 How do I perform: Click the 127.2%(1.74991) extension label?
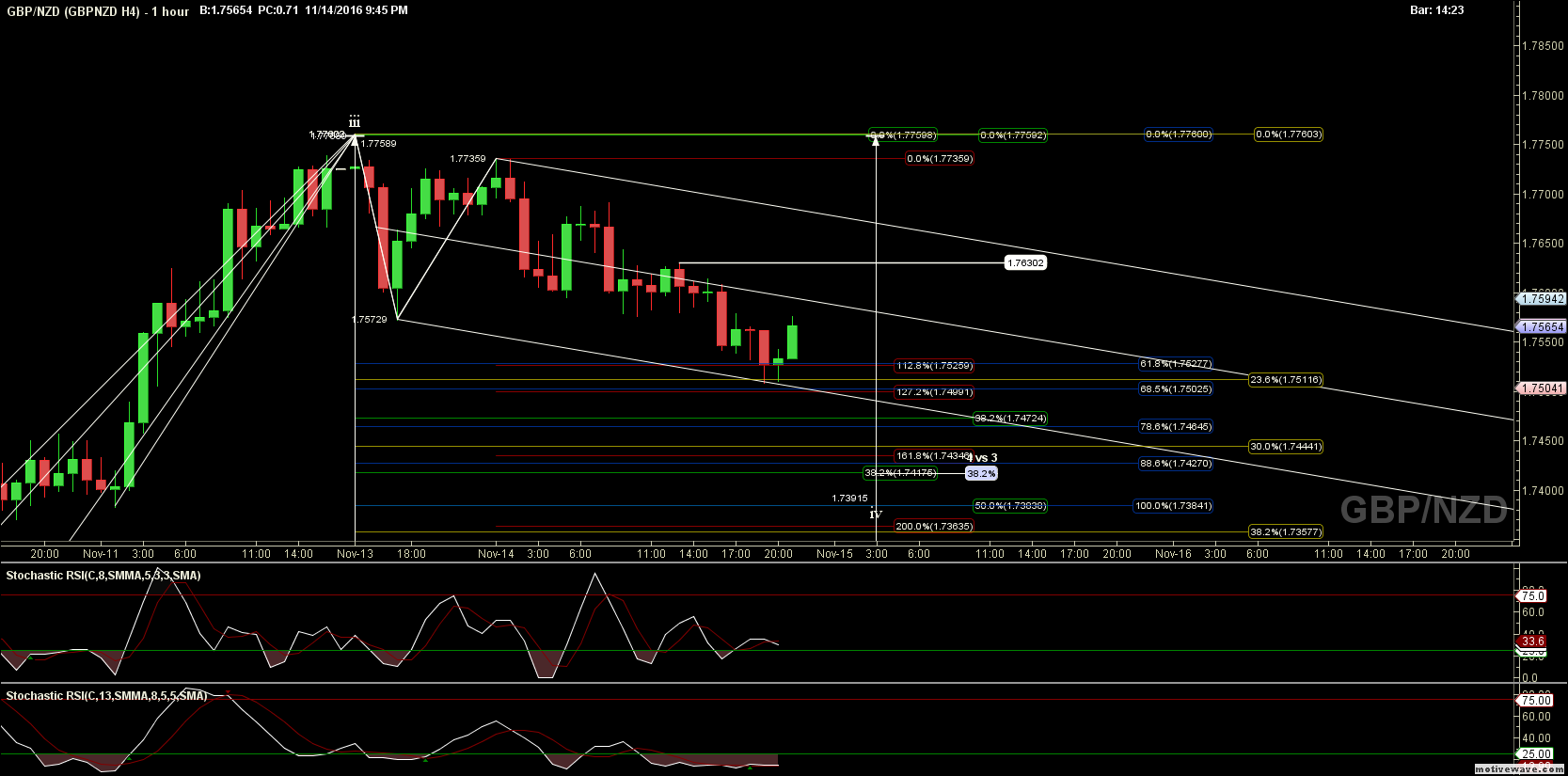(934, 392)
